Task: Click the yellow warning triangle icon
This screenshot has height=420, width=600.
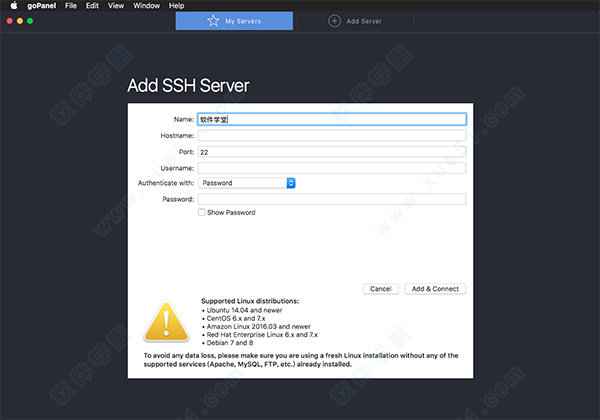Action: [x=166, y=322]
